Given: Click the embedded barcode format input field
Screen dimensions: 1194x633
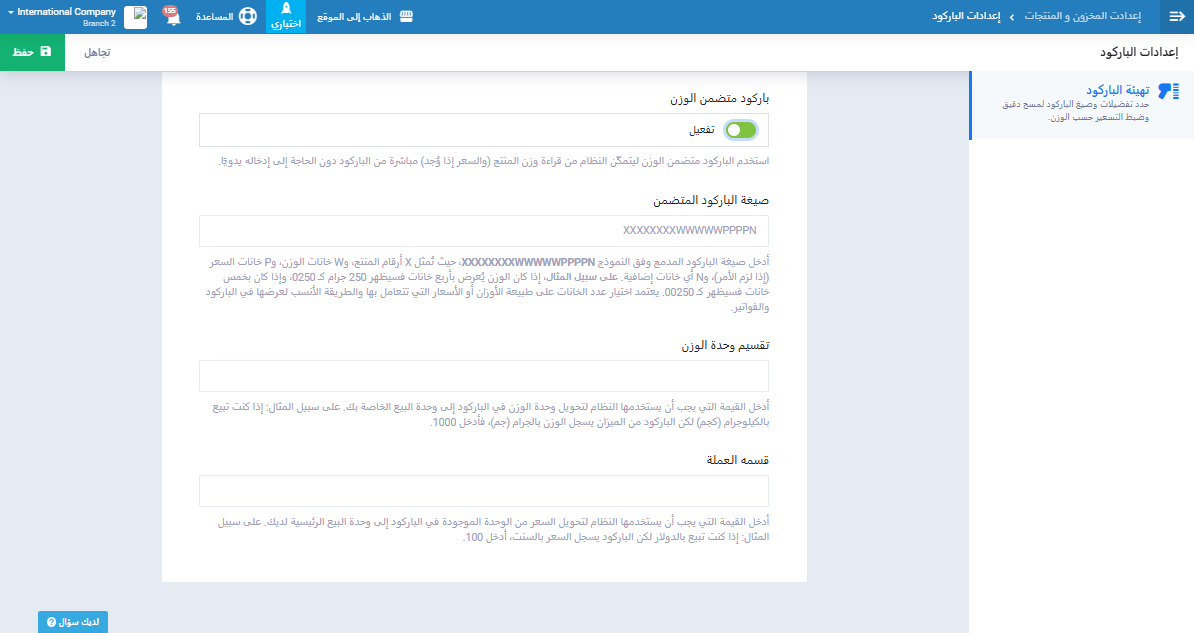Looking at the screenshot, I should (x=484, y=230).
